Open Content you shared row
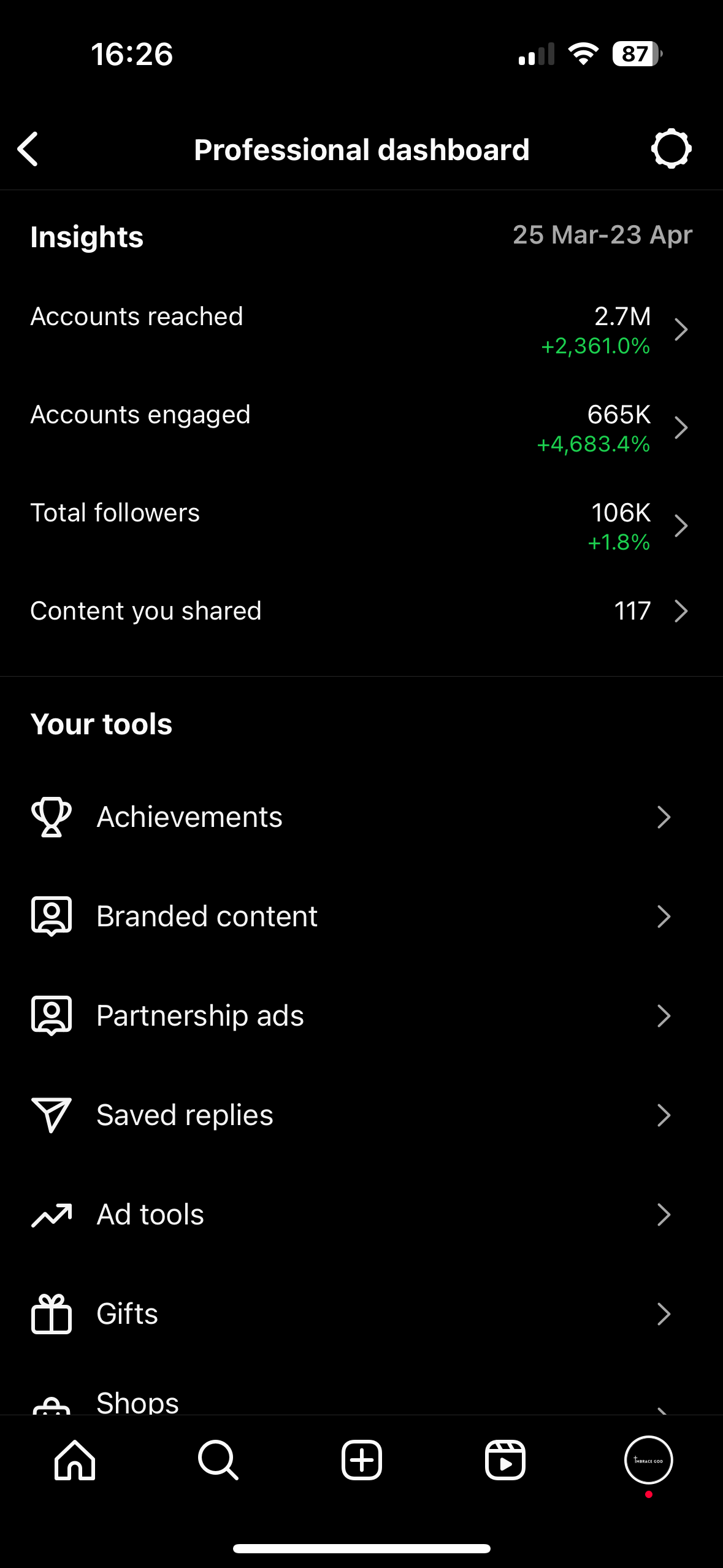Viewport: 723px width, 1568px height. tap(361, 611)
